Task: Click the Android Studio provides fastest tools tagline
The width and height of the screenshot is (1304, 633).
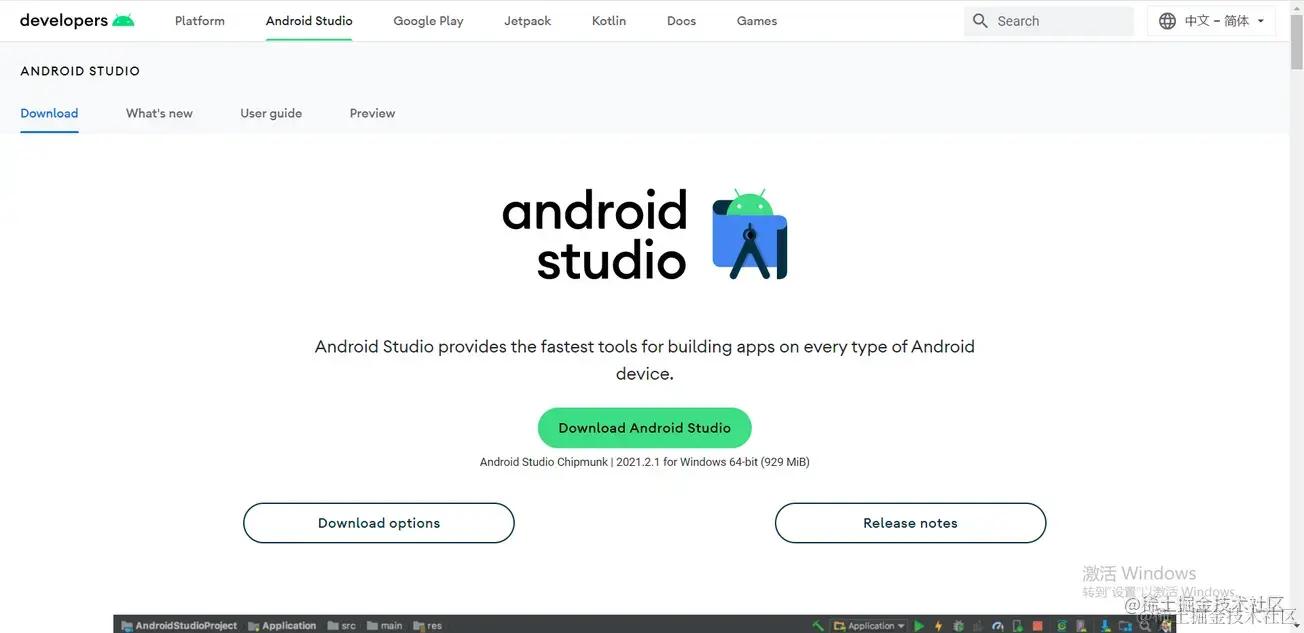Action: [645, 360]
